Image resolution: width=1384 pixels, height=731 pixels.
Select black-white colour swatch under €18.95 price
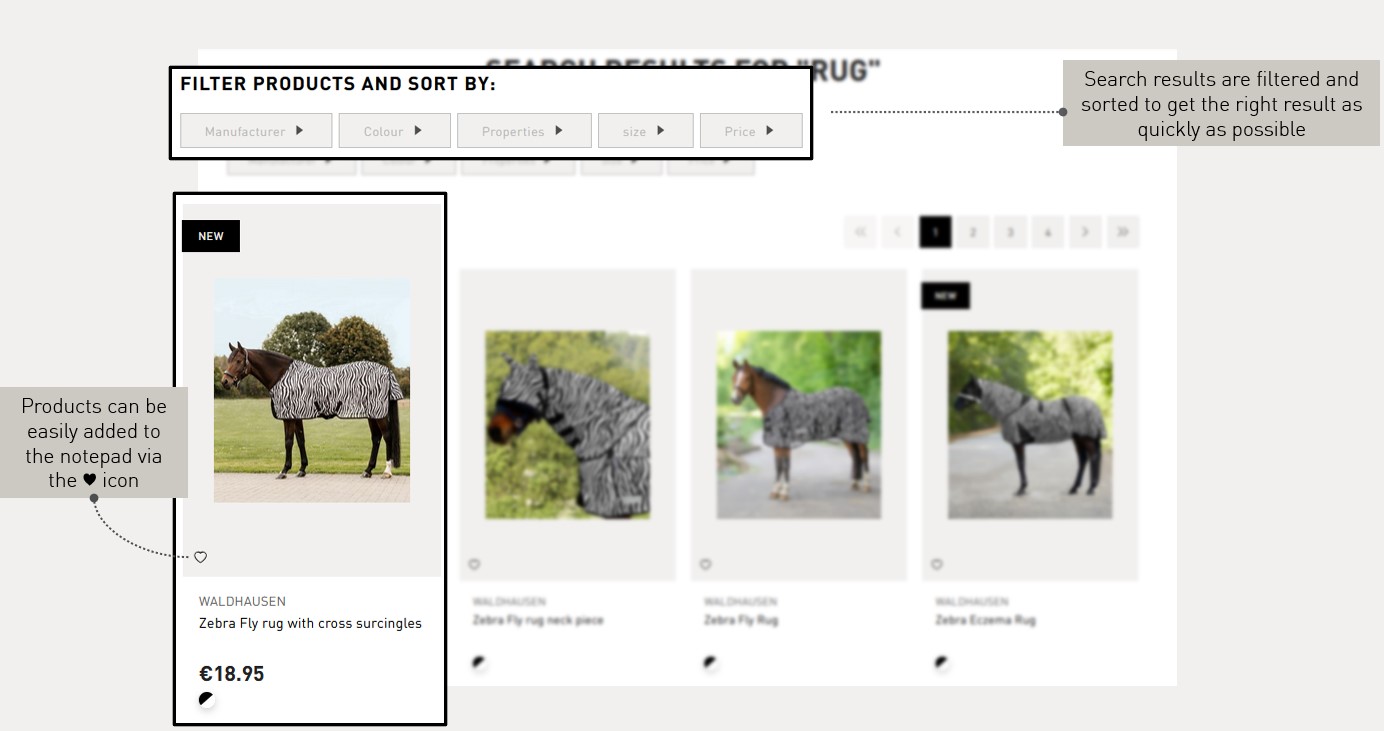tap(206, 699)
